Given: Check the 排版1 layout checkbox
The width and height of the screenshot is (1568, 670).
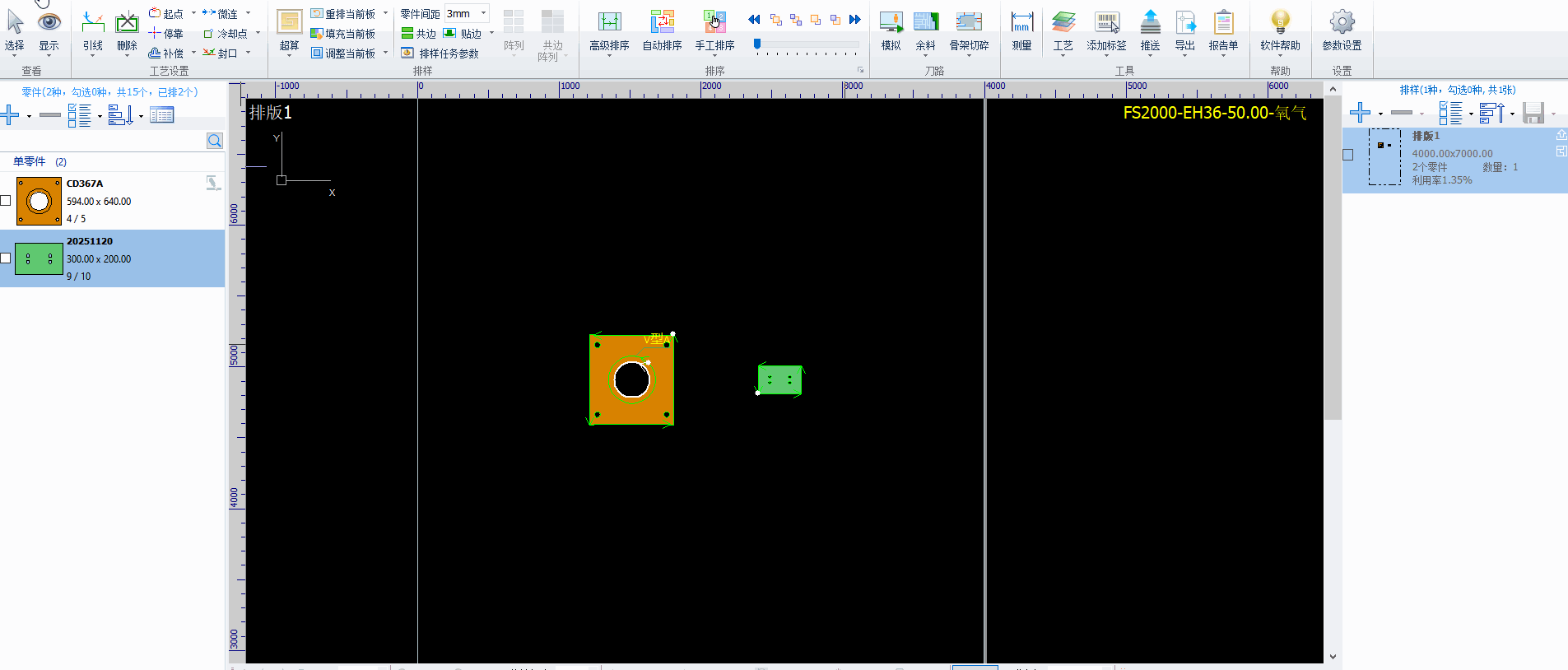Looking at the screenshot, I should click(x=1348, y=155).
